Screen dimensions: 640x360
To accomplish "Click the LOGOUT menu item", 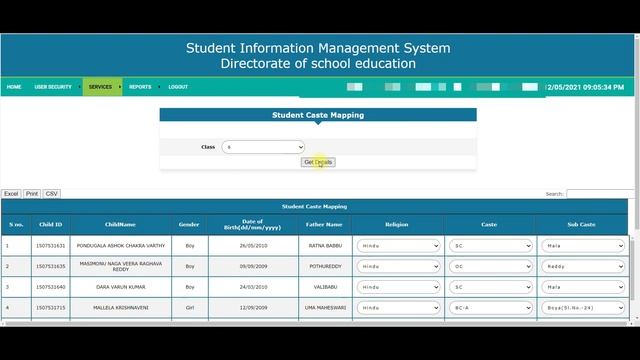I will pyautogui.click(x=178, y=87).
